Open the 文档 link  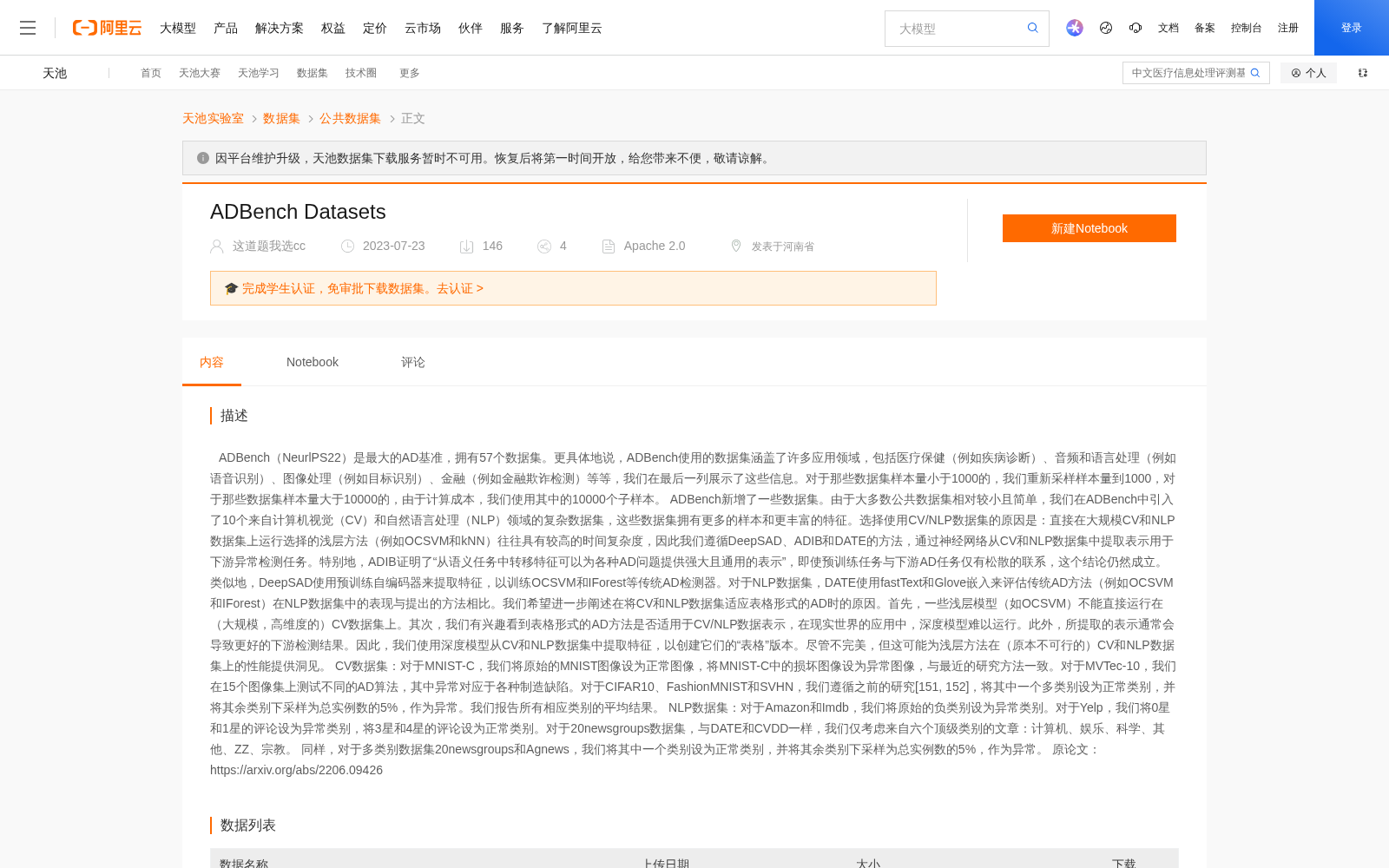[x=1168, y=28]
